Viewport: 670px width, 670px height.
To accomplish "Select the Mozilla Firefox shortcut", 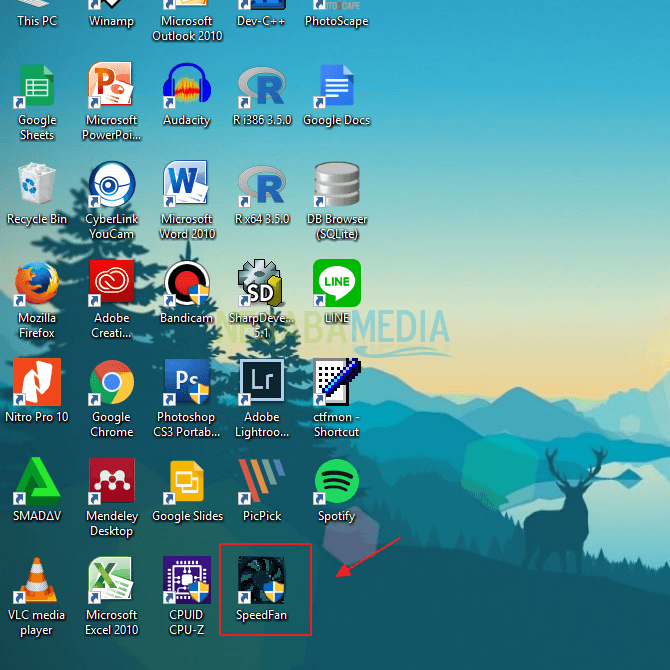I will [x=37, y=284].
